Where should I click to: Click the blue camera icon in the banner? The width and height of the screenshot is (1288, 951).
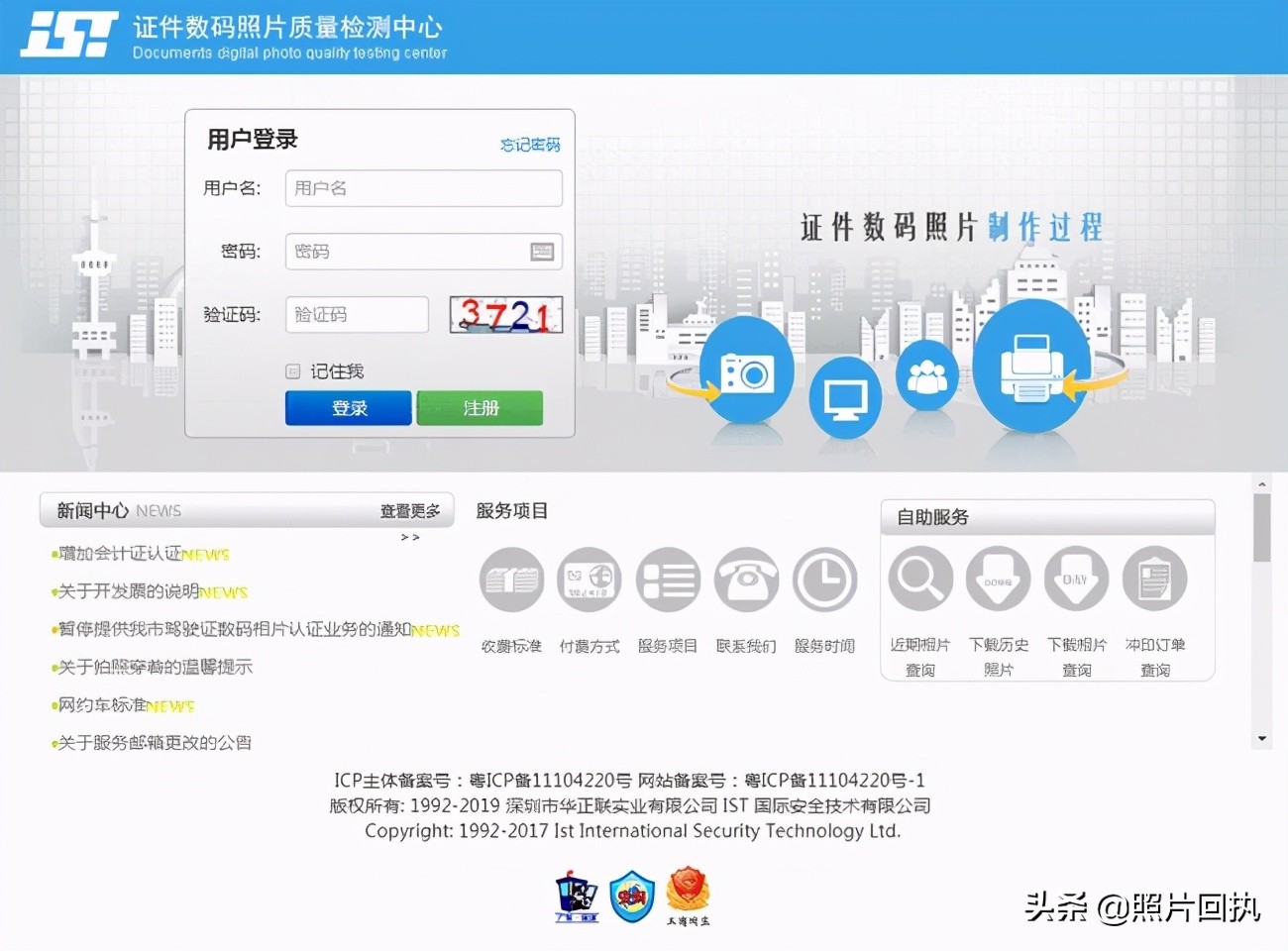(746, 371)
